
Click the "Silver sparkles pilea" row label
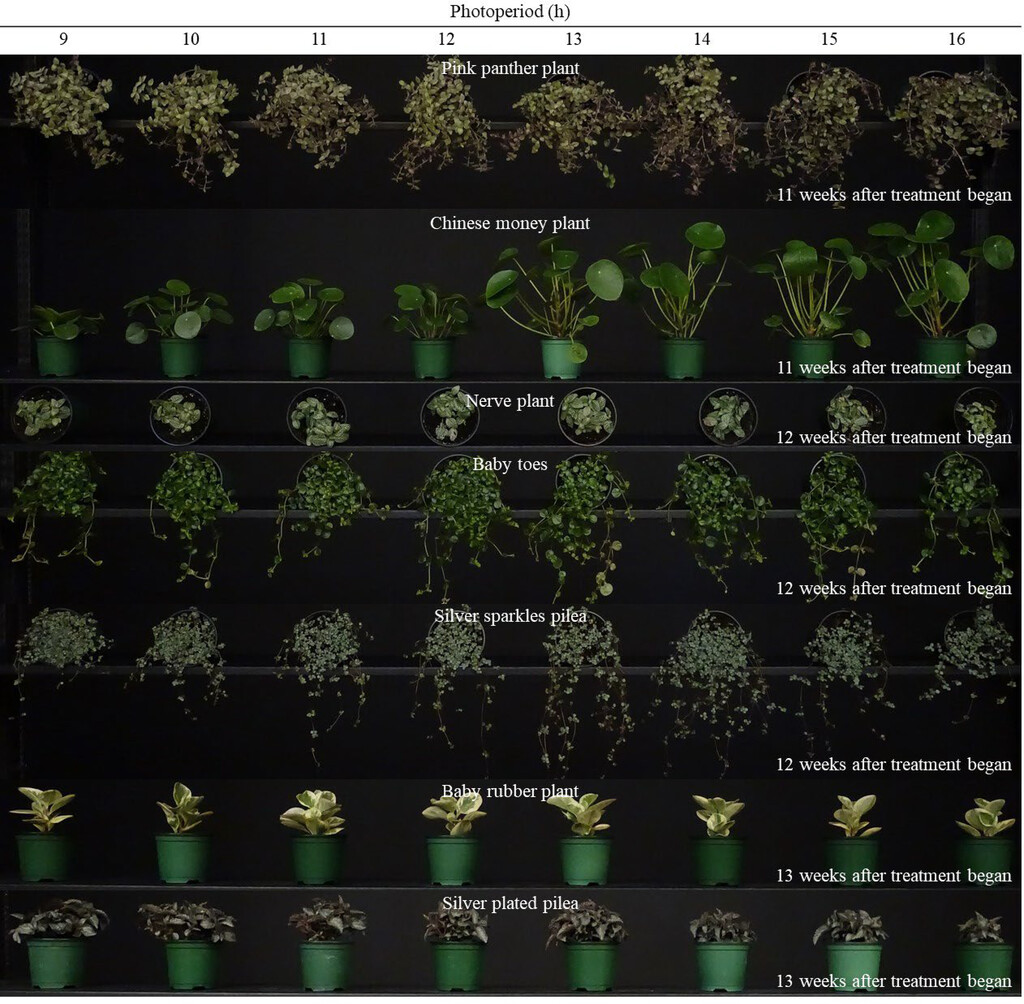pos(510,616)
